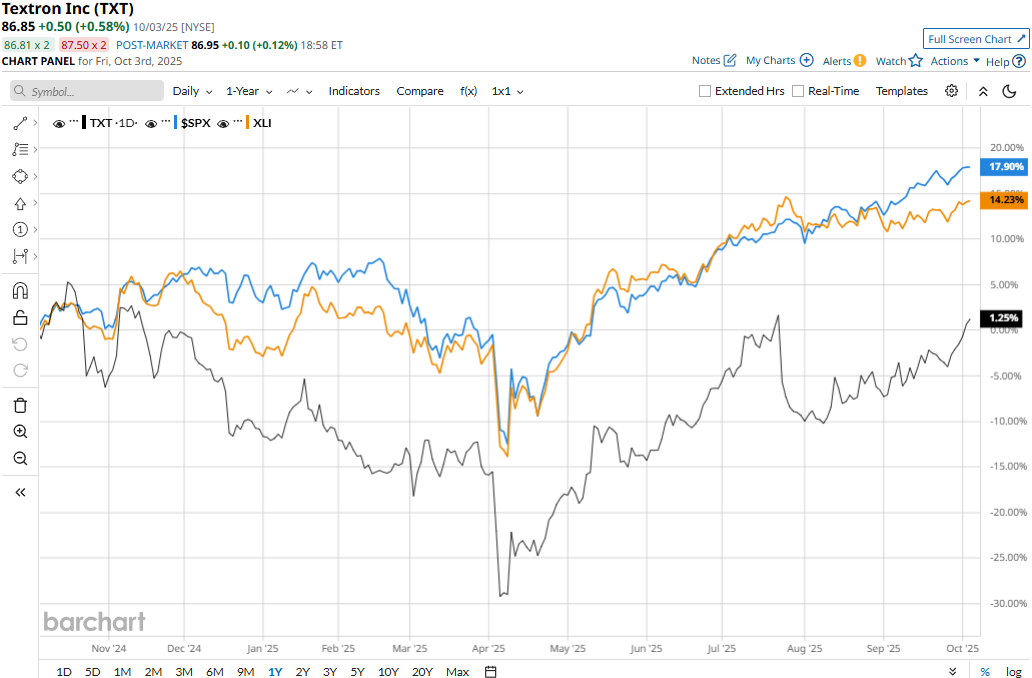Screen dimensions: 1032x678
Task: Toggle $SPX series visibility eye
Action: coord(151,123)
